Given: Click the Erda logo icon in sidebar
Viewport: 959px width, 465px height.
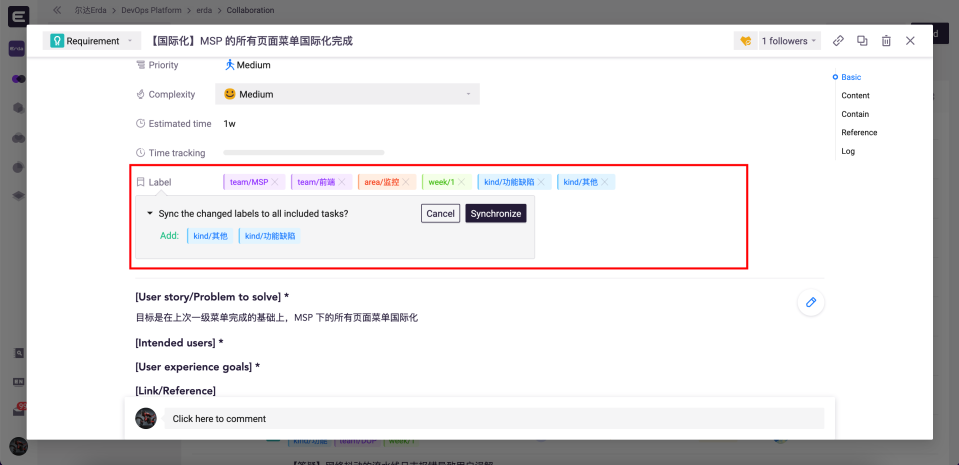Looking at the screenshot, I should tap(18, 17).
